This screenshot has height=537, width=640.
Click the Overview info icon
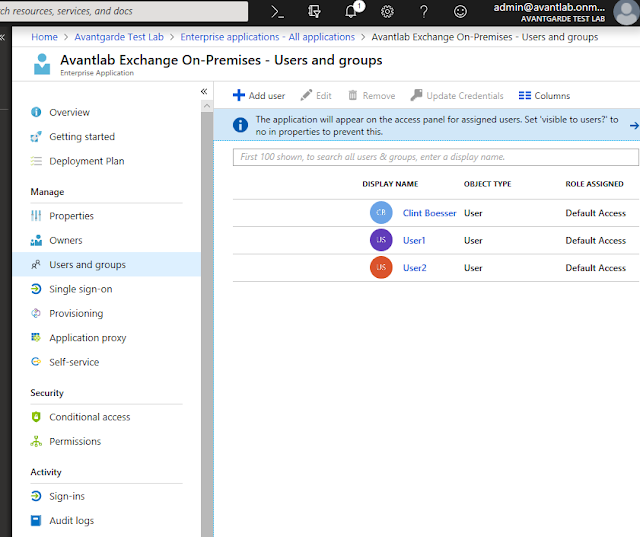point(36,112)
